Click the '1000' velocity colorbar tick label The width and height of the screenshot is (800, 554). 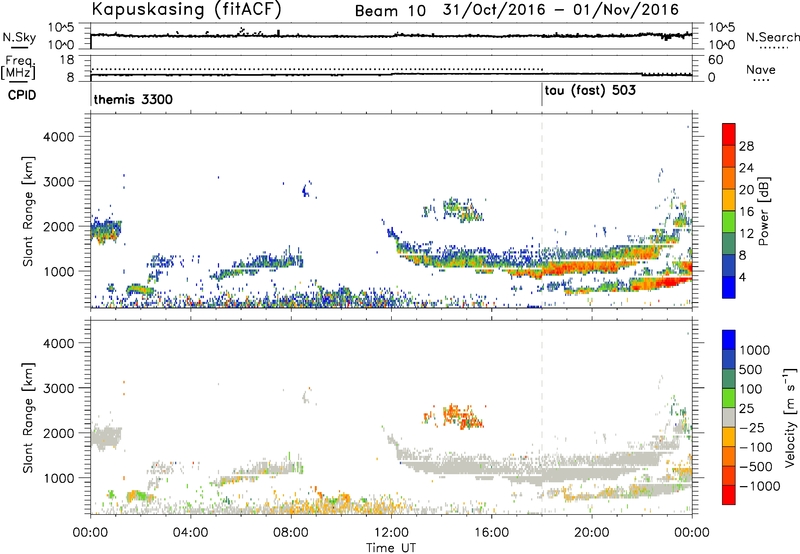[x=755, y=350]
